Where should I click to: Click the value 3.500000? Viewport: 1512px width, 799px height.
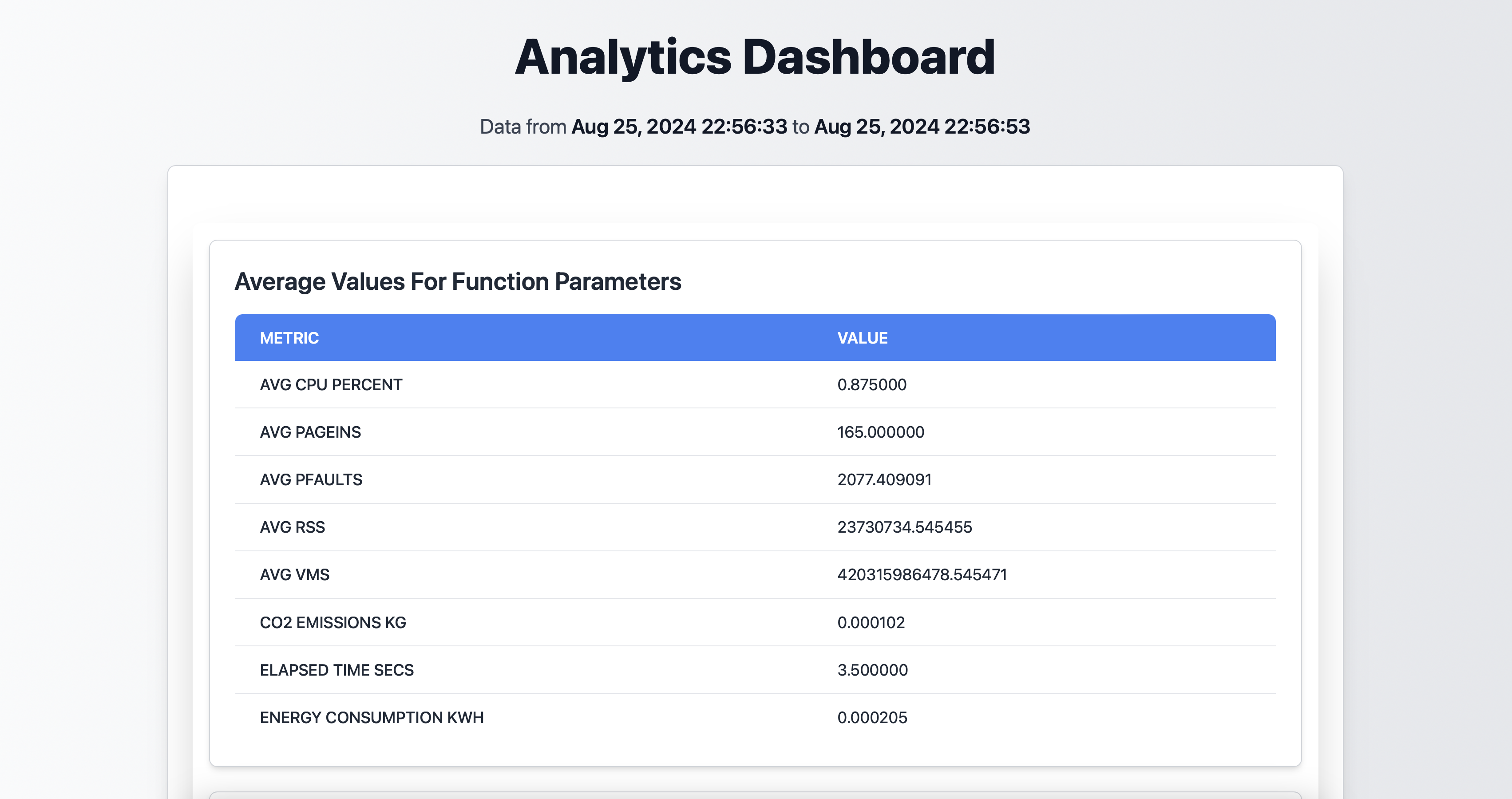(872, 670)
